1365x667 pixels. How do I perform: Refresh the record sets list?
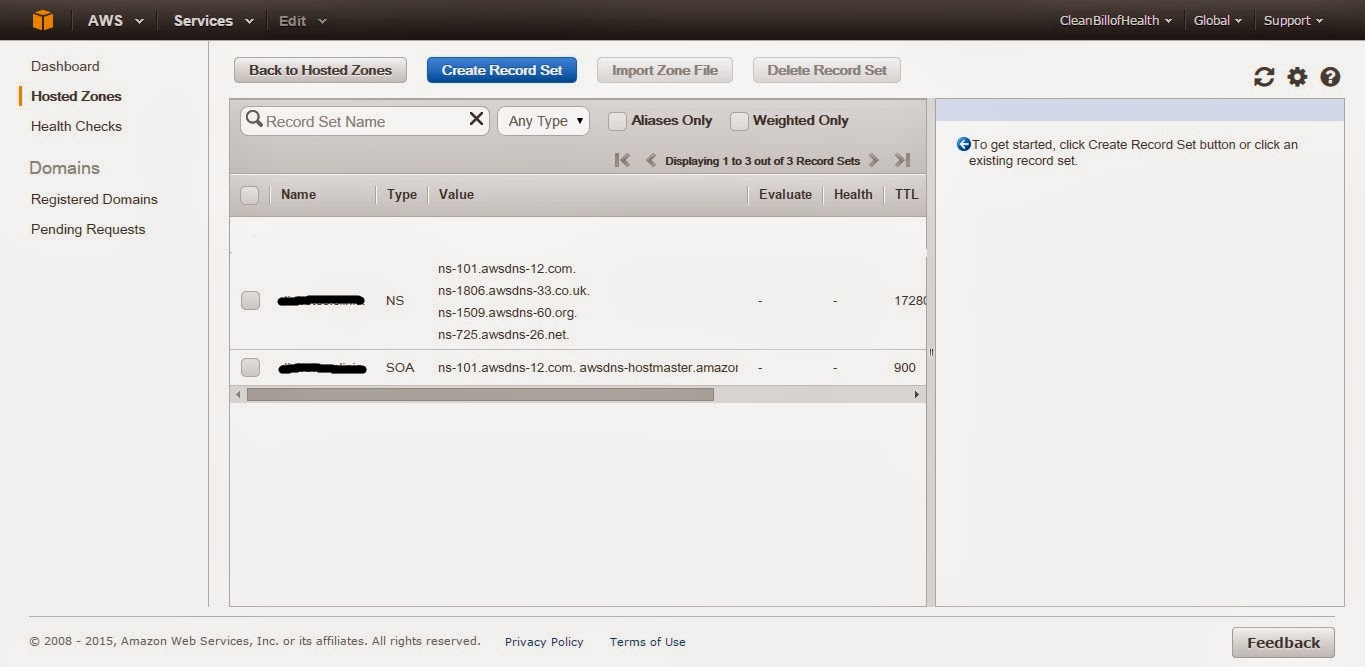(1264, 77)
